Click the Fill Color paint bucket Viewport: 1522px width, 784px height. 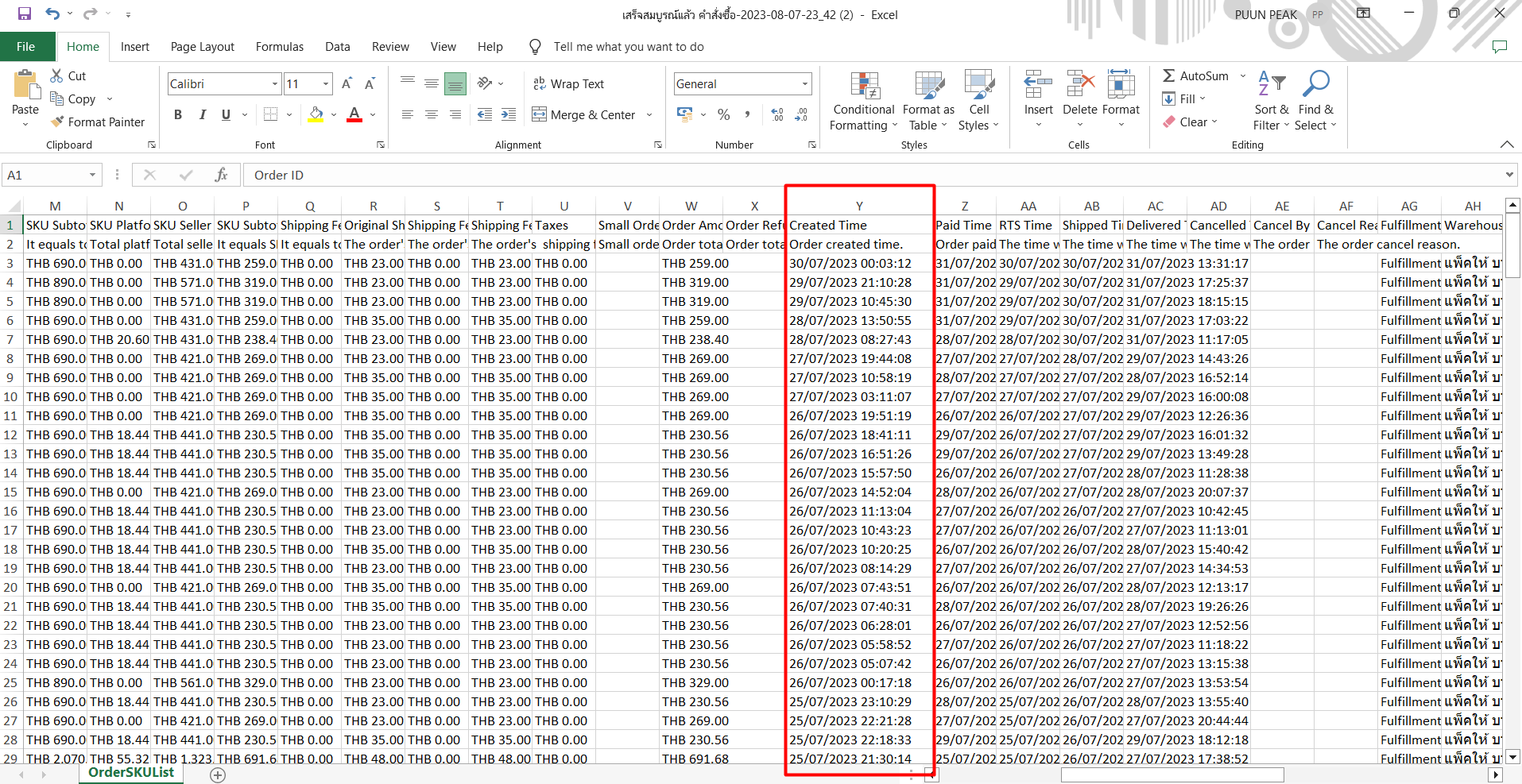tap(316, 114)
